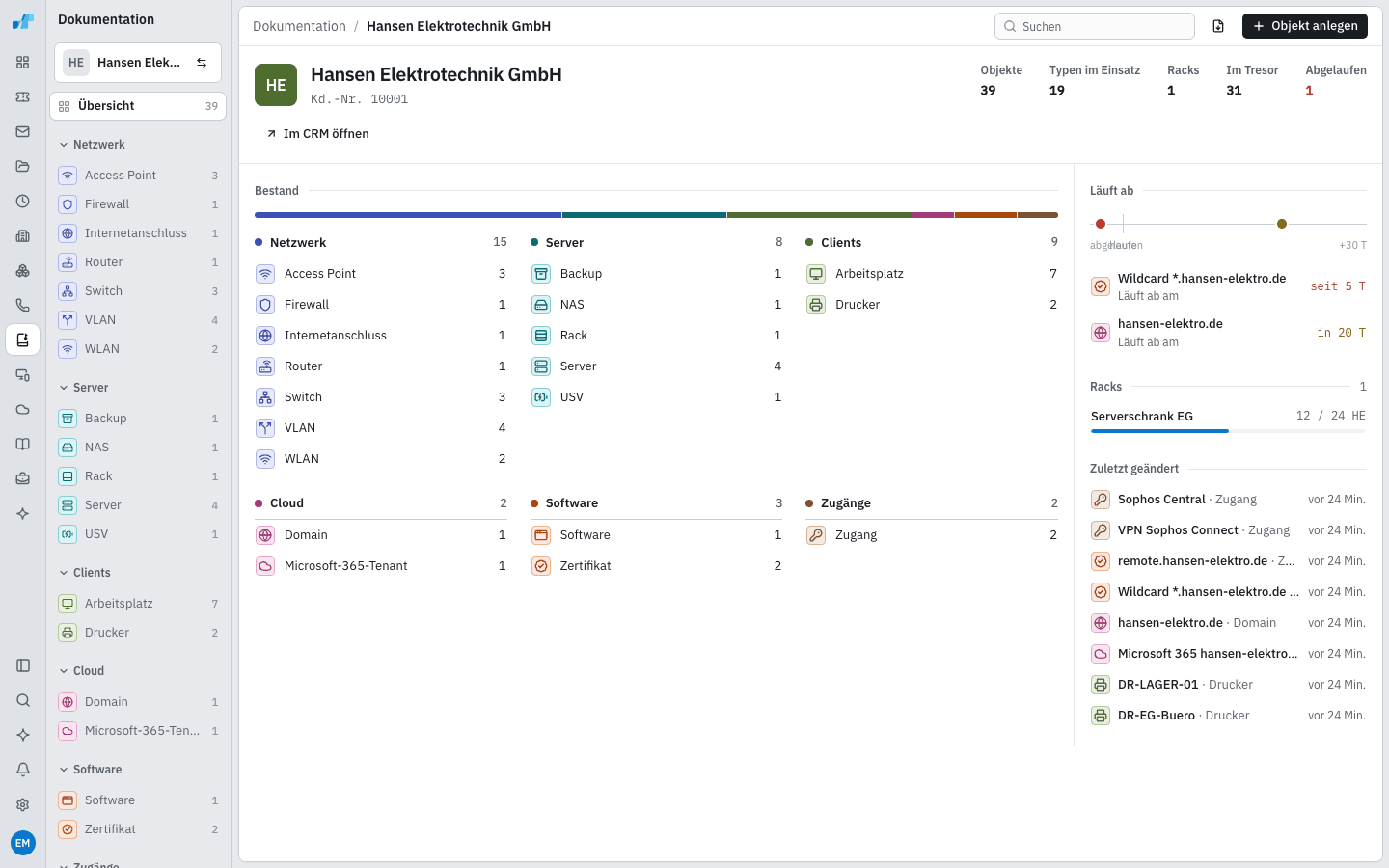
Task: Click the magnifier search icon in rail
Action: click(23, 700)
